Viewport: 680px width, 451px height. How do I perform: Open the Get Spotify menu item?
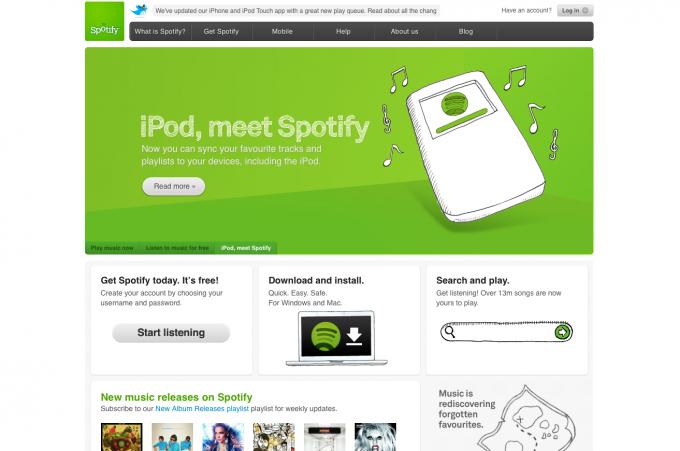tap(221, 32)
